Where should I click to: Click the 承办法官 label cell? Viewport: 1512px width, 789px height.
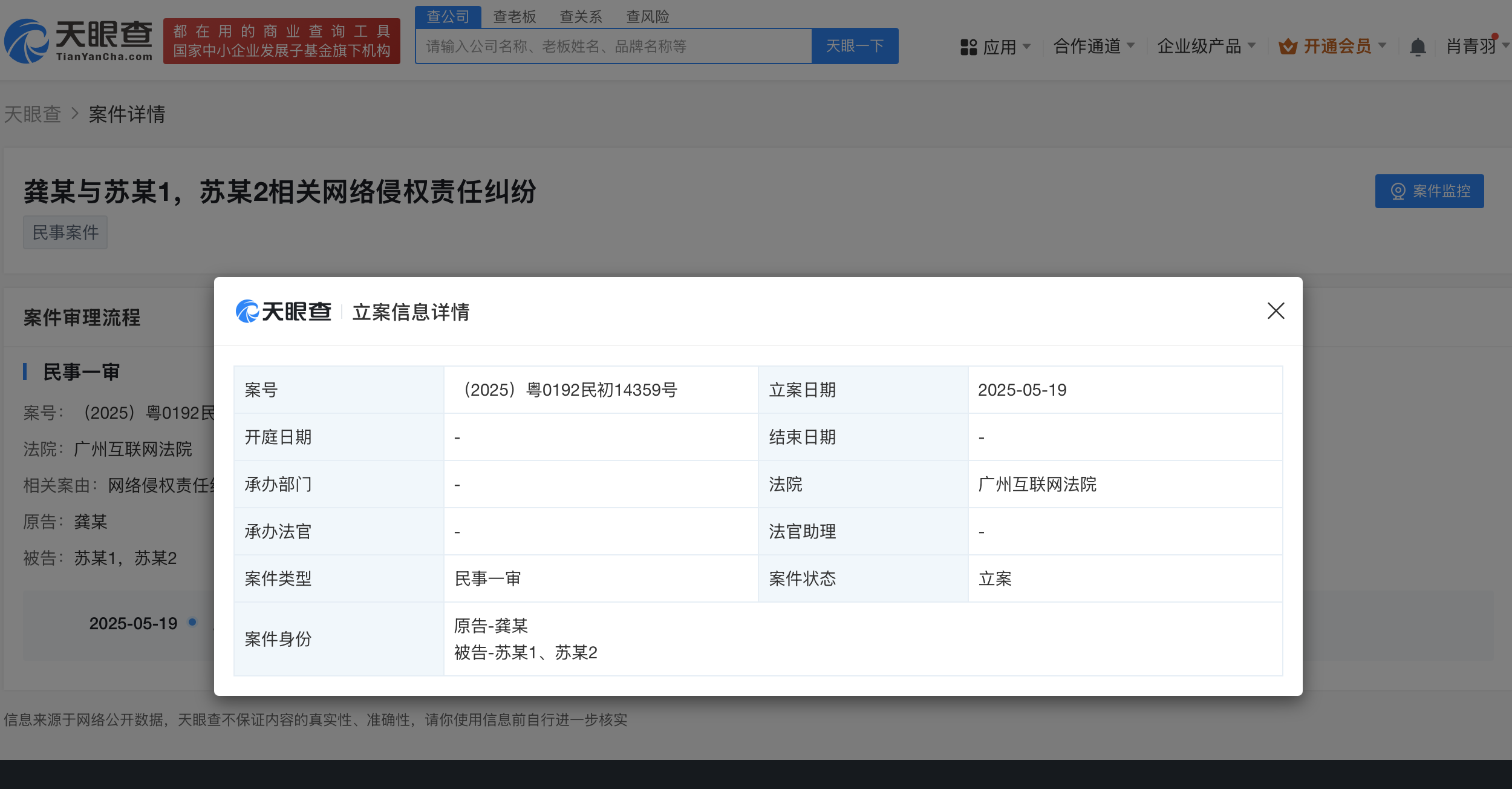[x=339, y=531]
